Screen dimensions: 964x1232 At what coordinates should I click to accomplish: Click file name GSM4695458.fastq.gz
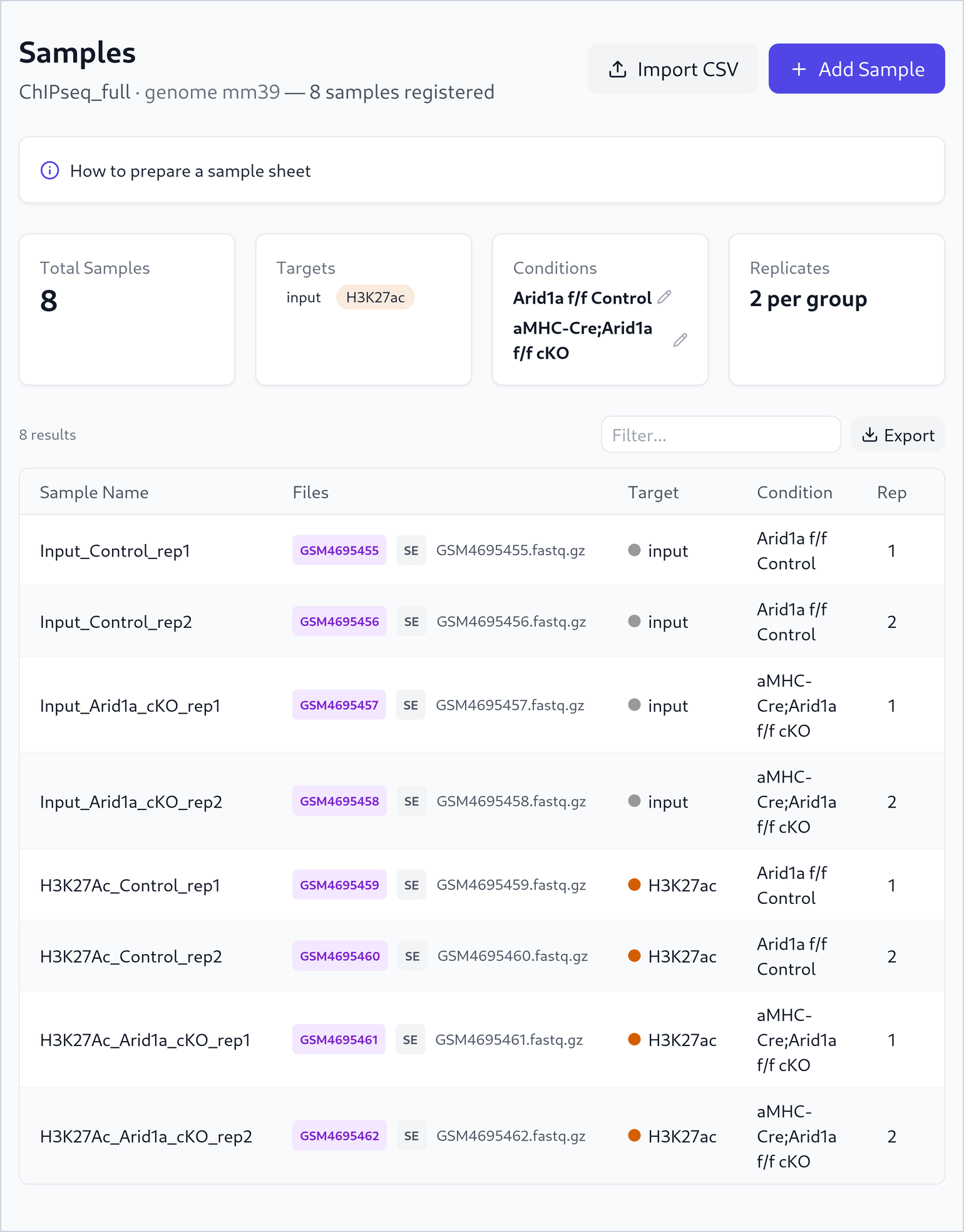coord(511,801)
